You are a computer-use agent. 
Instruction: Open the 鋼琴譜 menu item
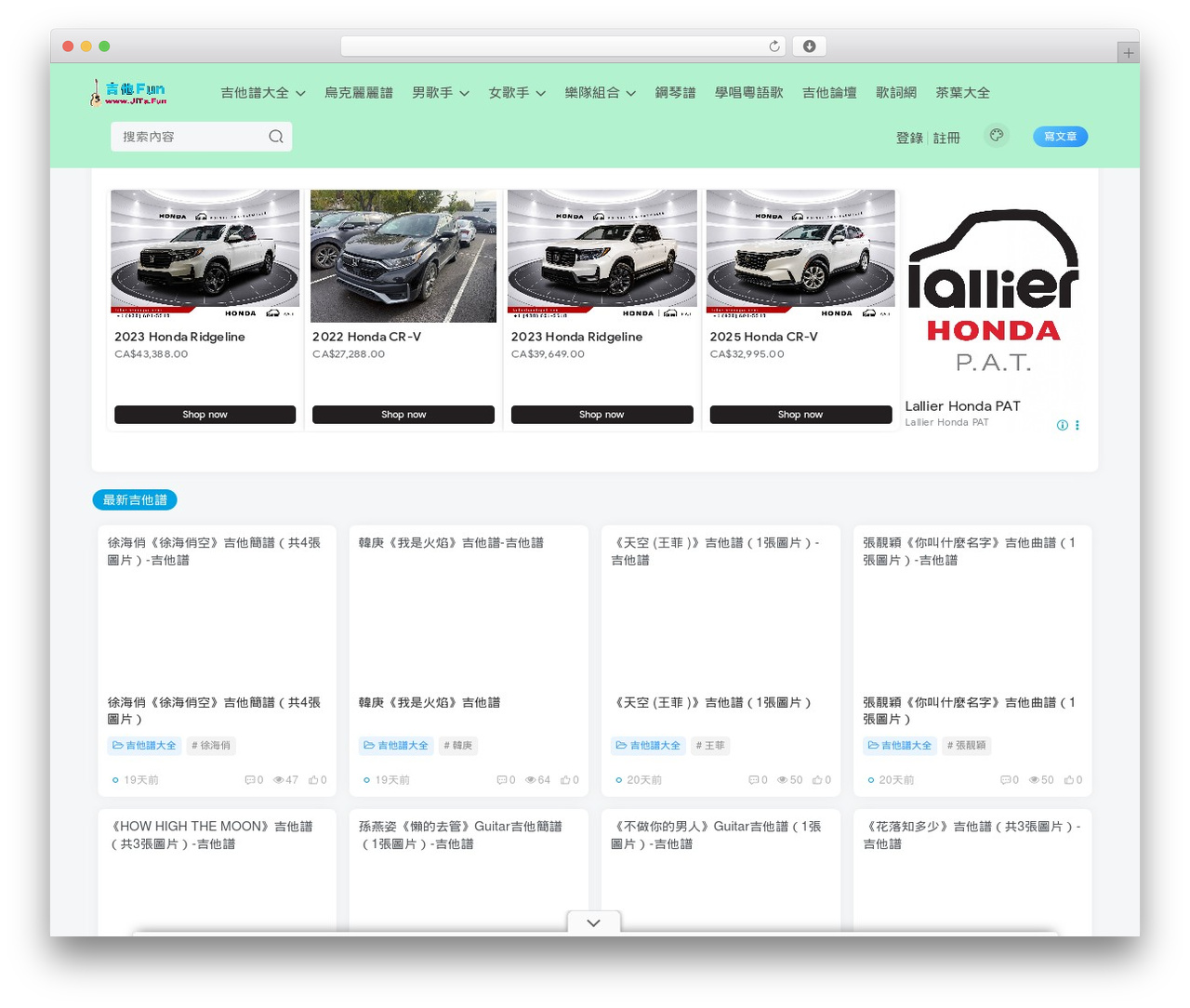675,93
